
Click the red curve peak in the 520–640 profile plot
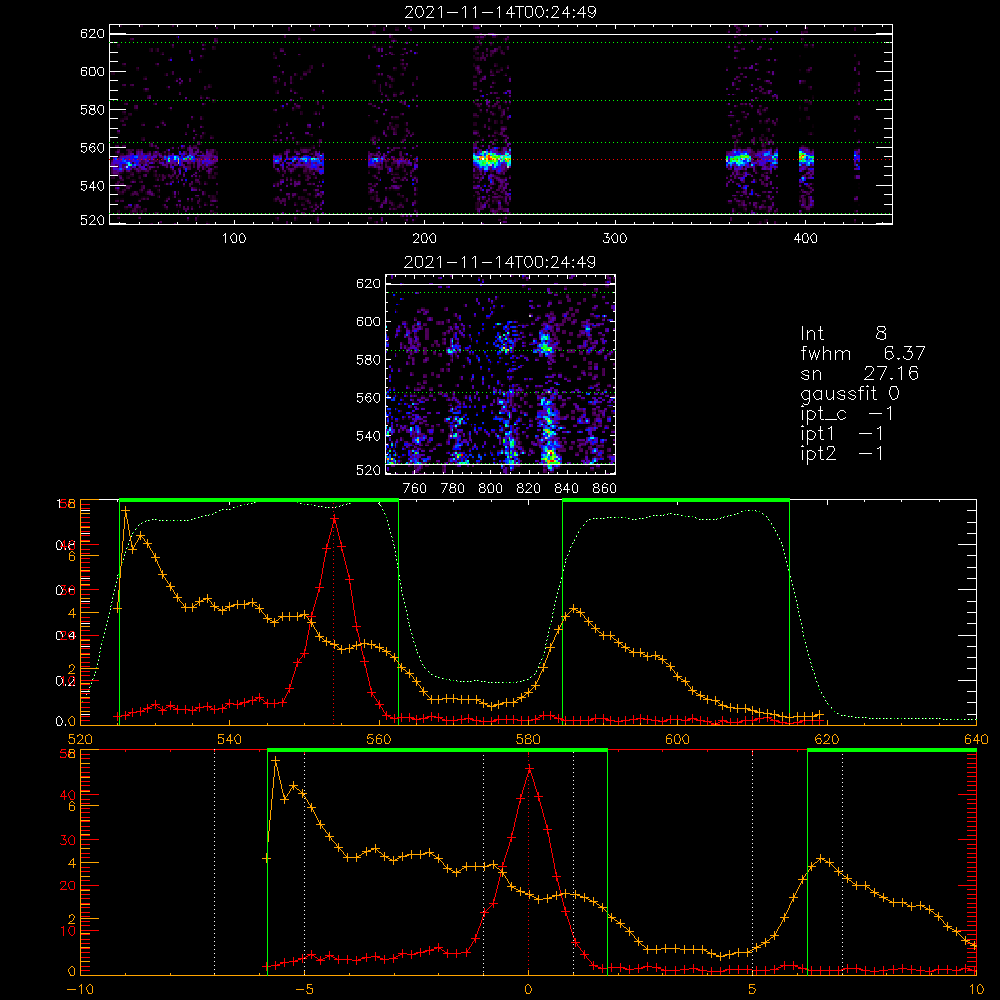point(334,520)
